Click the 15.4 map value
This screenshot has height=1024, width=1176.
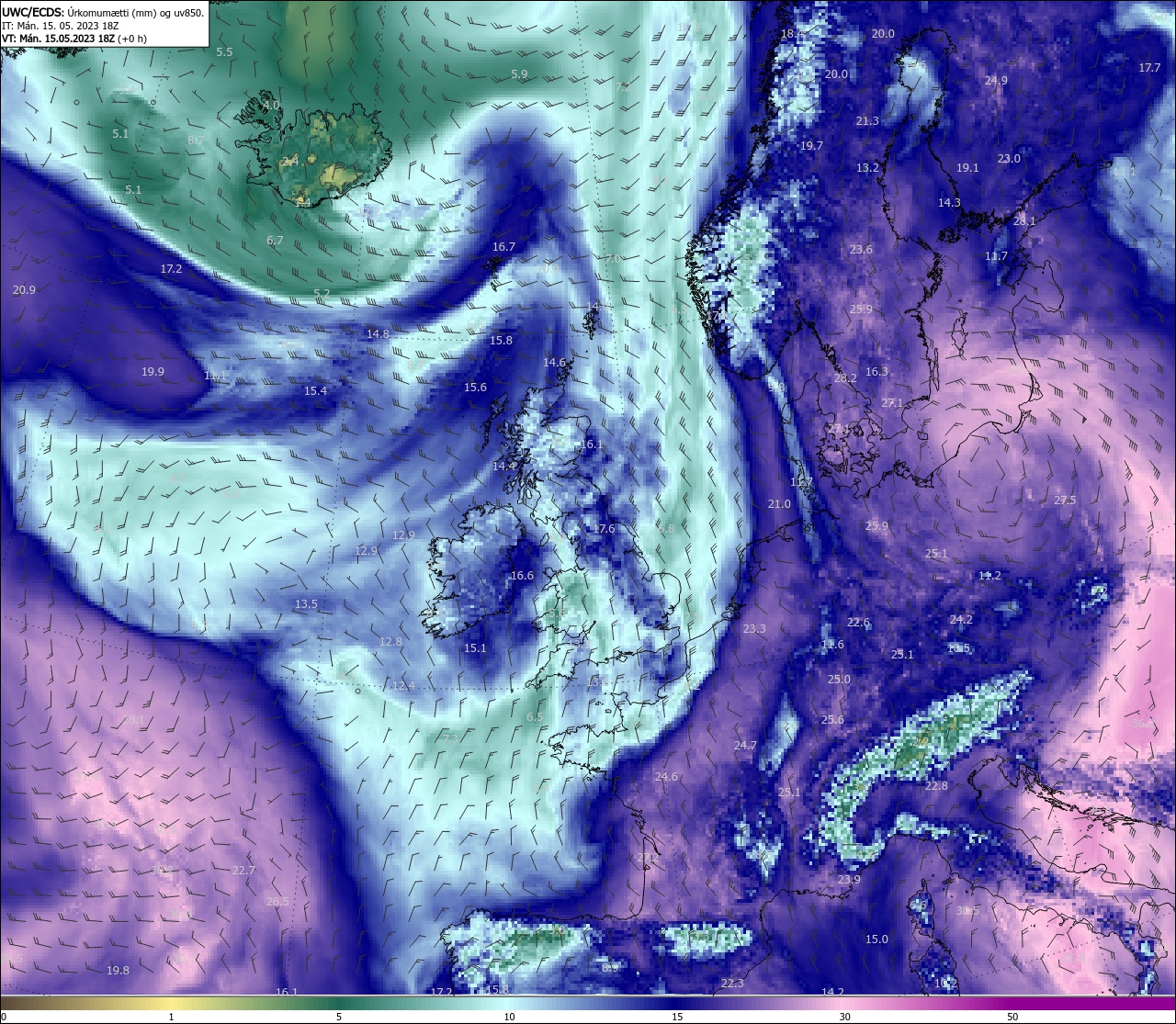315,391
